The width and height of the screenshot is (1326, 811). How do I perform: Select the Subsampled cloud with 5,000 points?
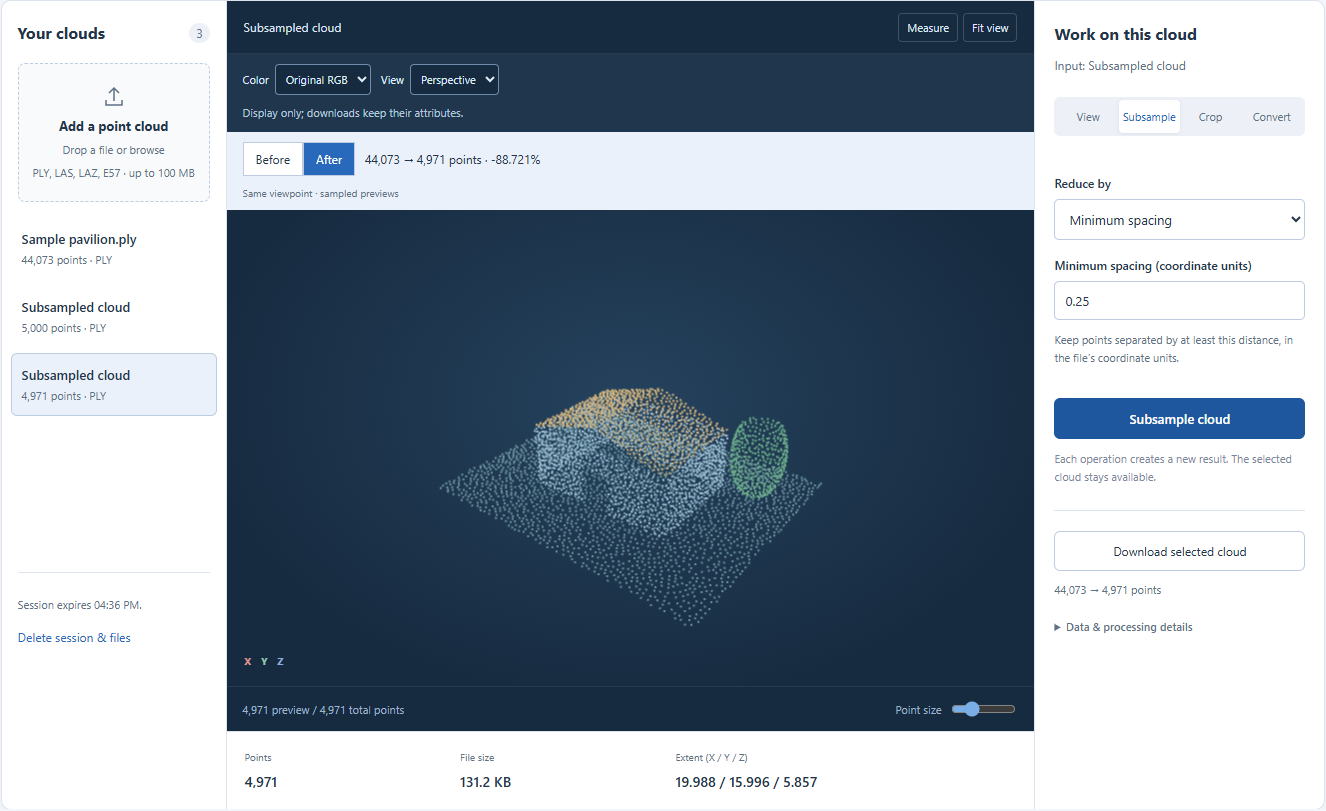(114, 317)
